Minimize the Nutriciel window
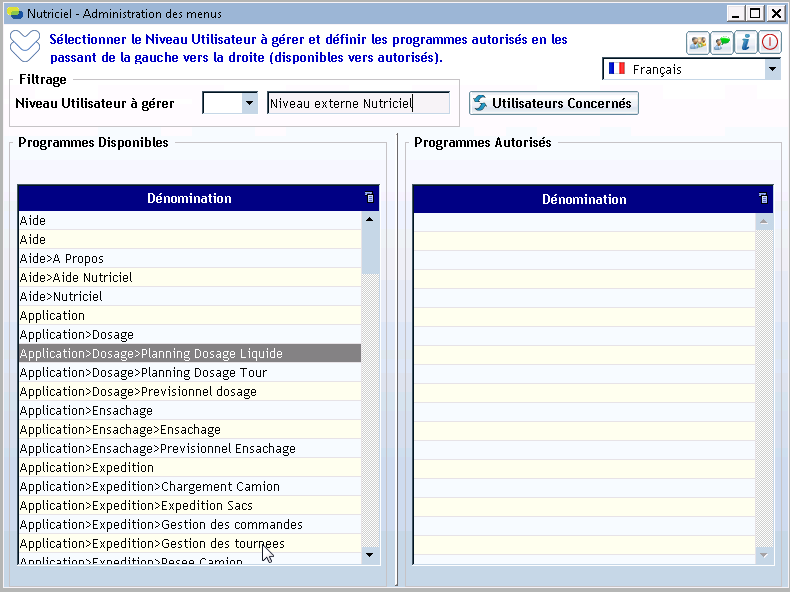Screen dimensions: 790x592 point(736,14)
